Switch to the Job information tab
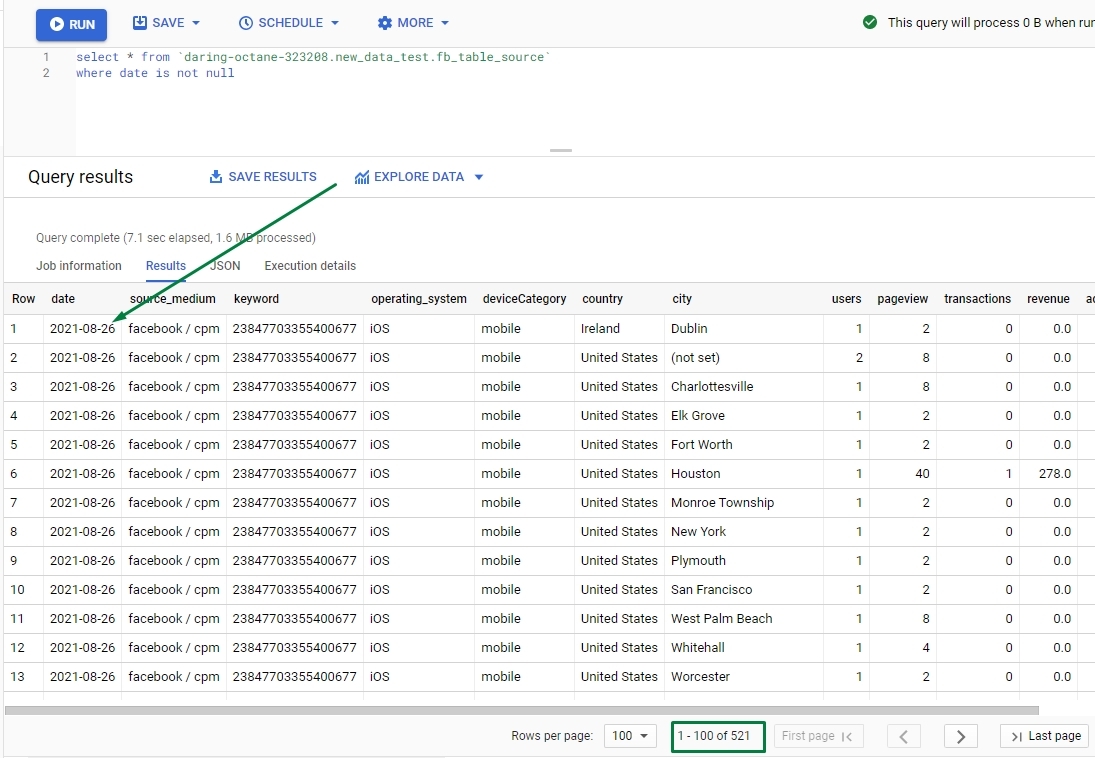Image resolution: width=1095 pixels, height=758 pixels. [x=79, y=265]
